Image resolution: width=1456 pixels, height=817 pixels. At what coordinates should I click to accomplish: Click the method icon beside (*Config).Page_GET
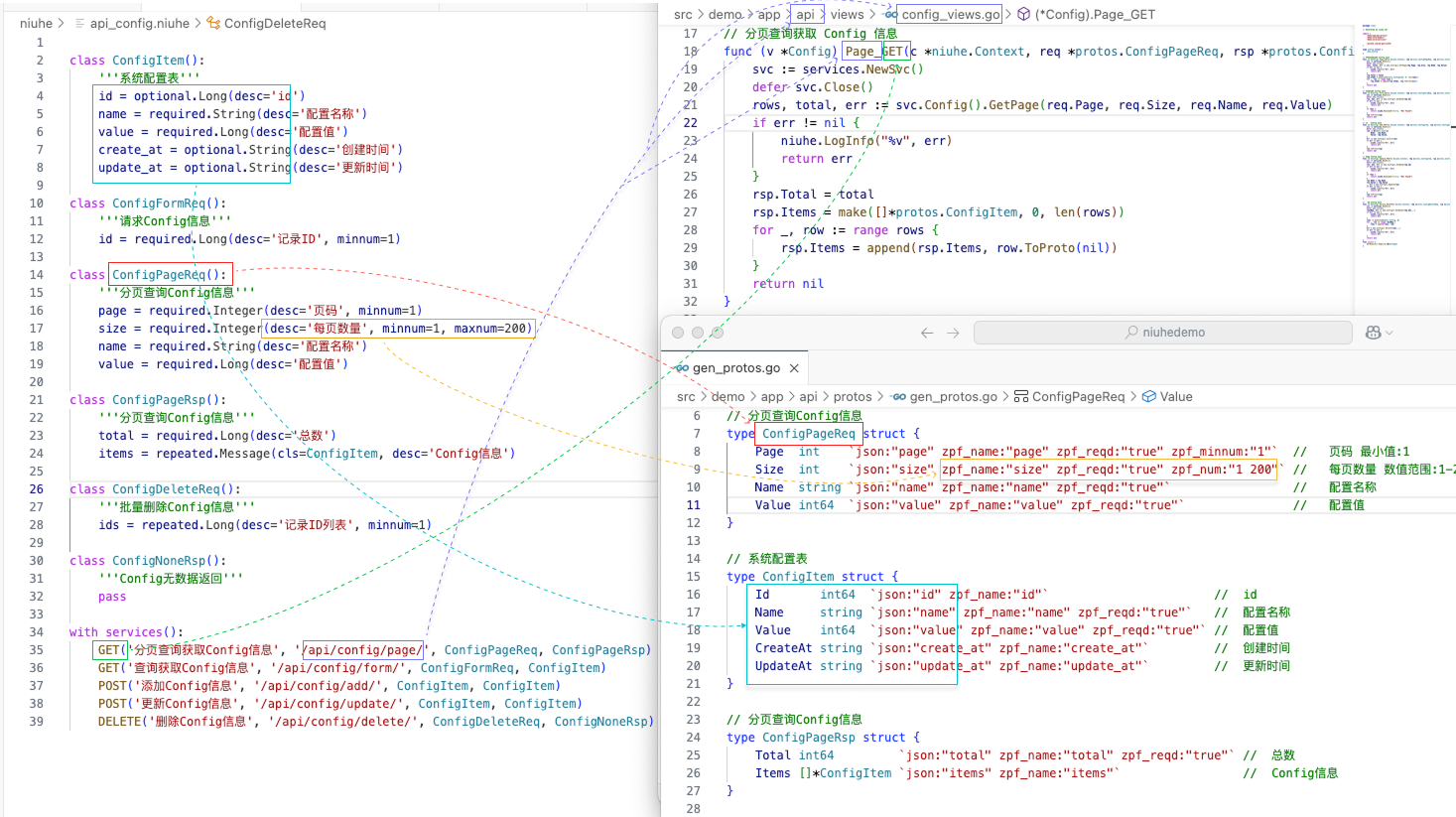(1023, 14)
